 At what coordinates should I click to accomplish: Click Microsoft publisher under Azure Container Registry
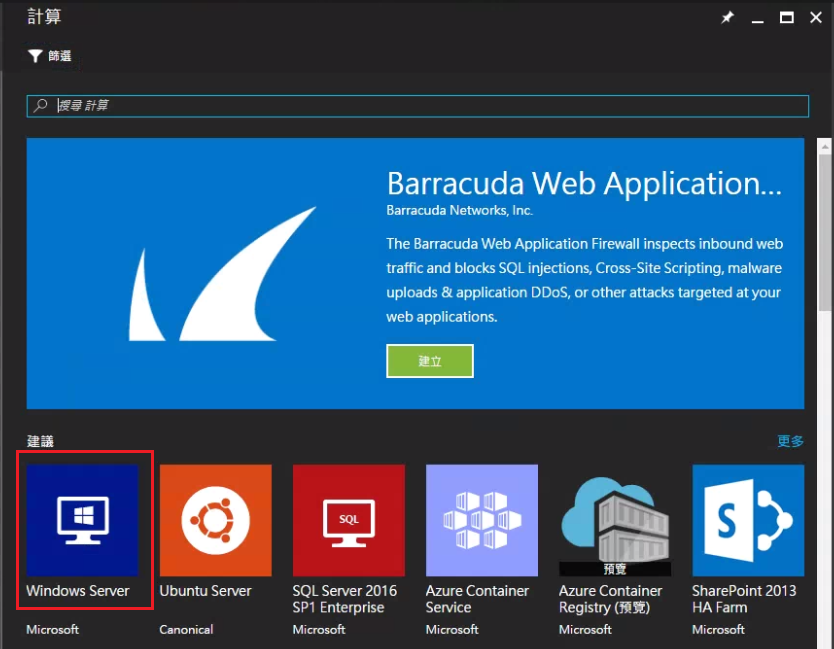point(585,630)
